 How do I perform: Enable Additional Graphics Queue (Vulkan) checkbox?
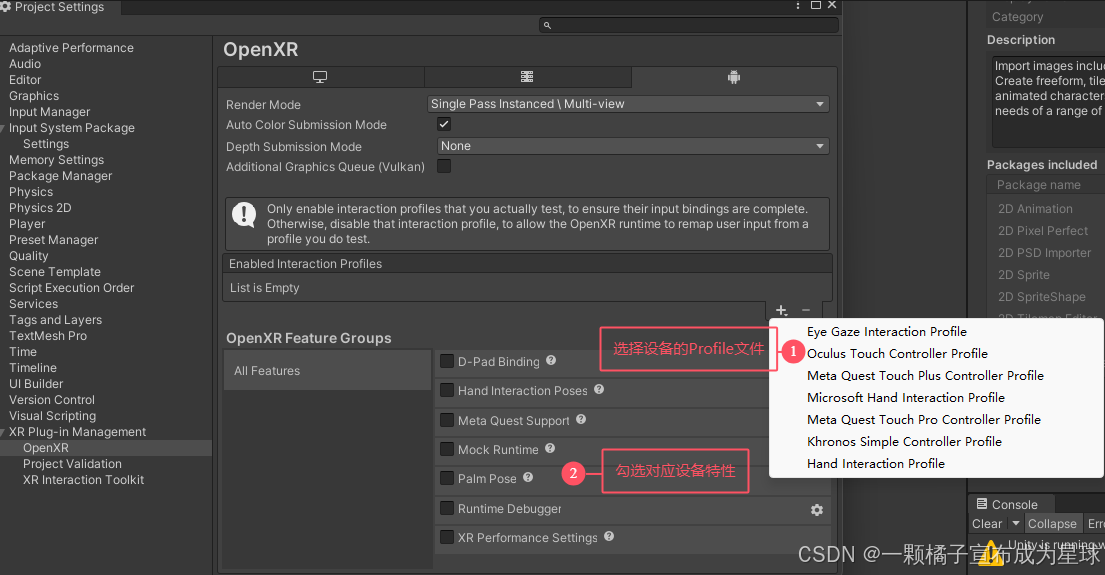(x=444, y=166)
